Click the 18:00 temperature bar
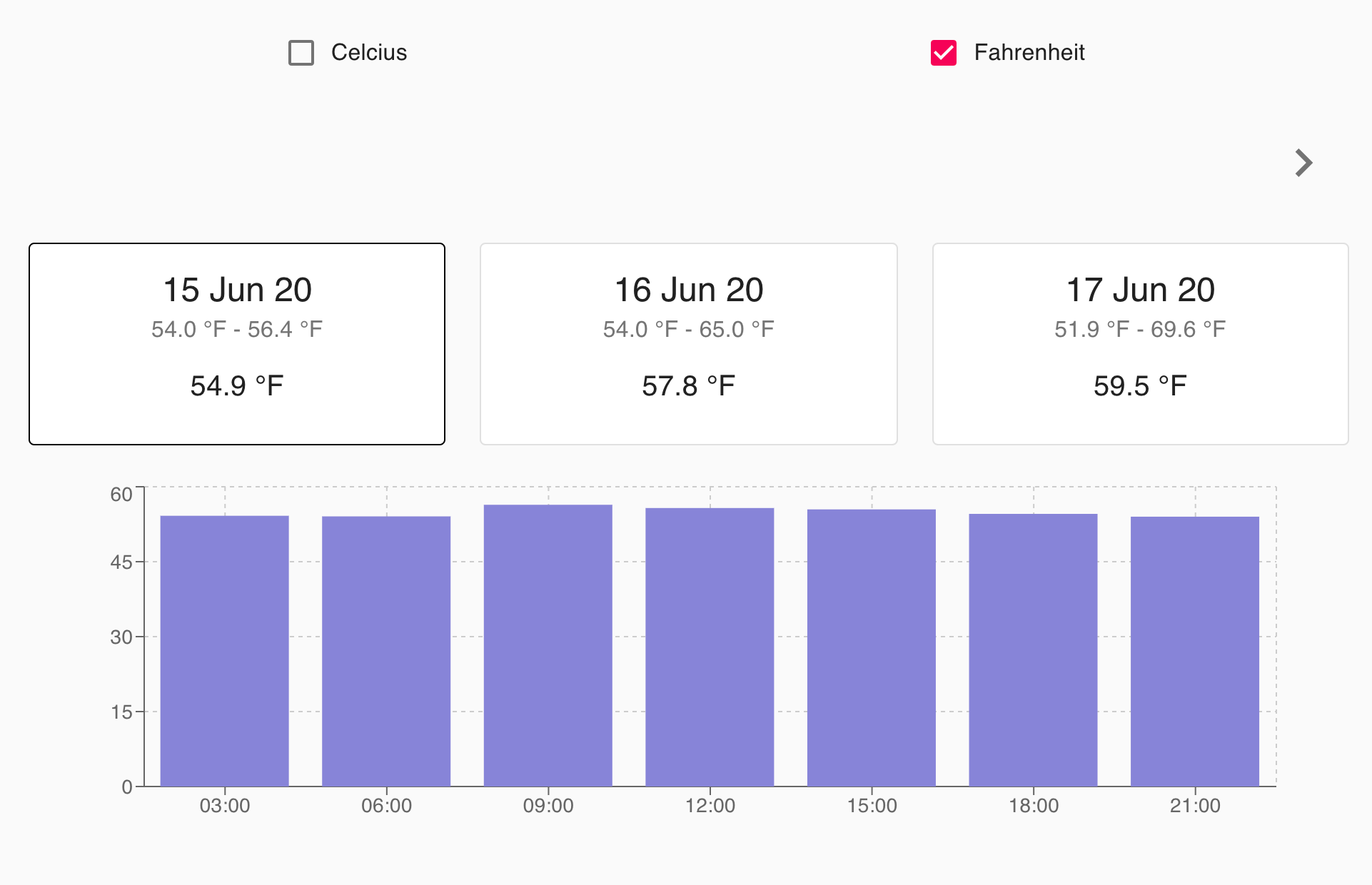 1033,649
